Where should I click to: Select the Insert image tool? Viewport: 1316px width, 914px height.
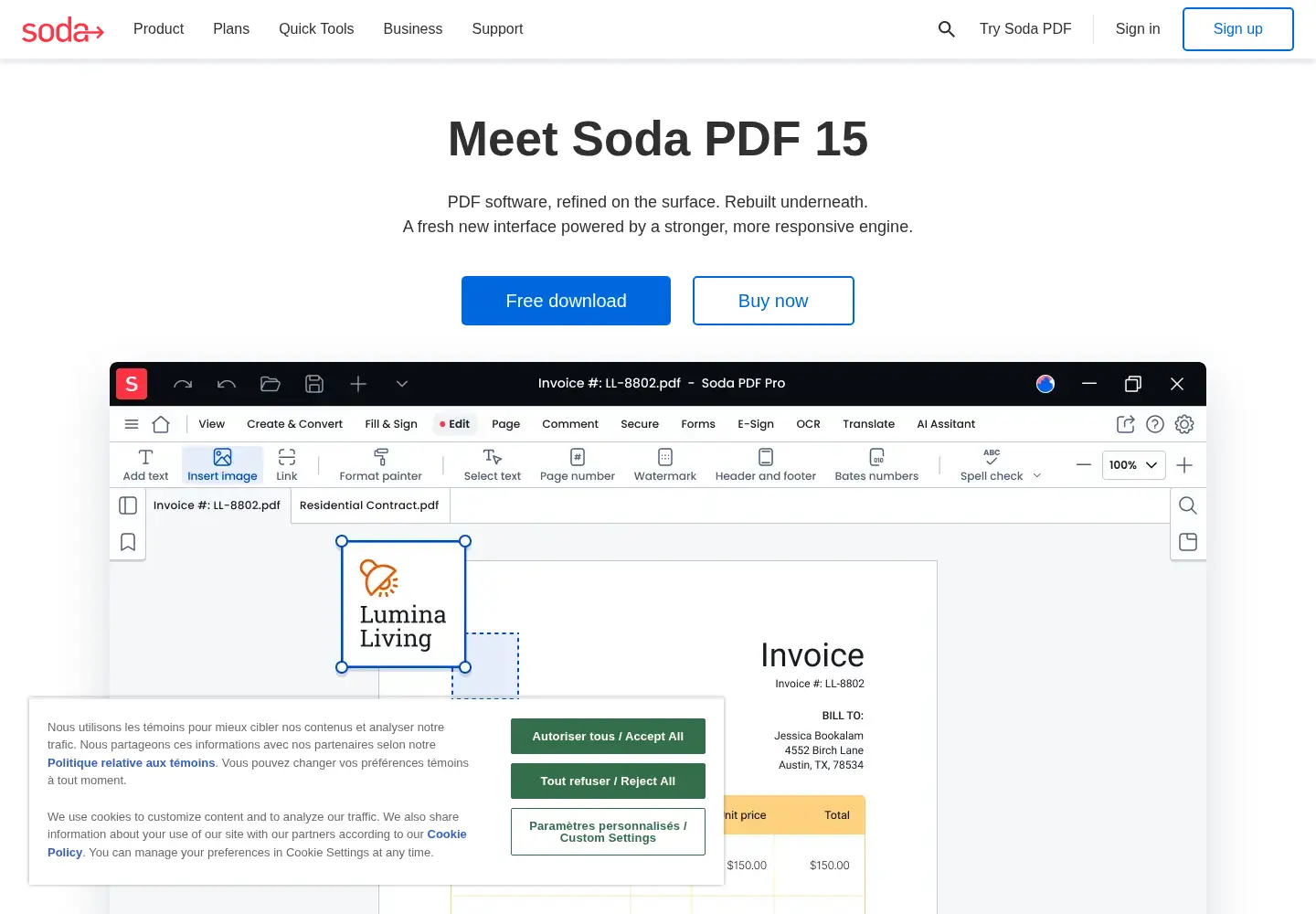(222, 465)
